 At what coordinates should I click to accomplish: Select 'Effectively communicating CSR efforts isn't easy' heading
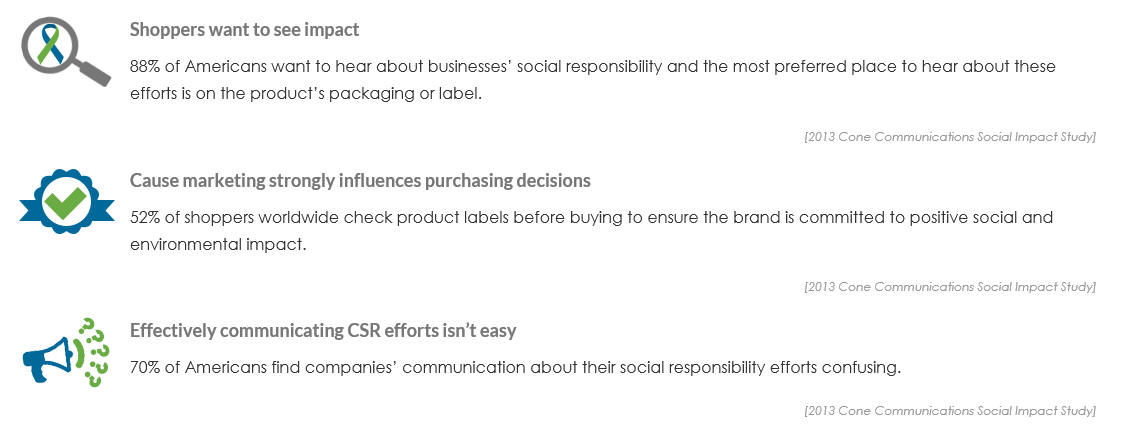(323, 331)
